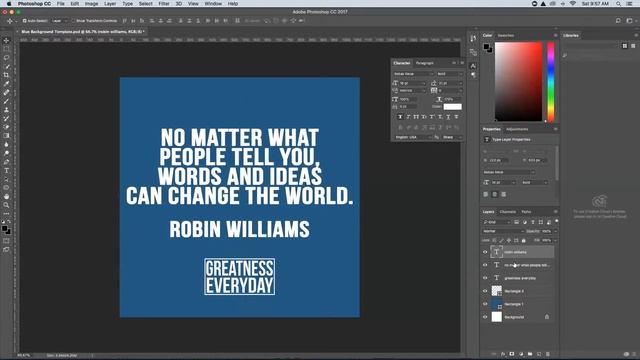The width and height of the screenshot is (640, 360).
Task: Hide the Rectangle 2 layer
Action: point(485,291)
